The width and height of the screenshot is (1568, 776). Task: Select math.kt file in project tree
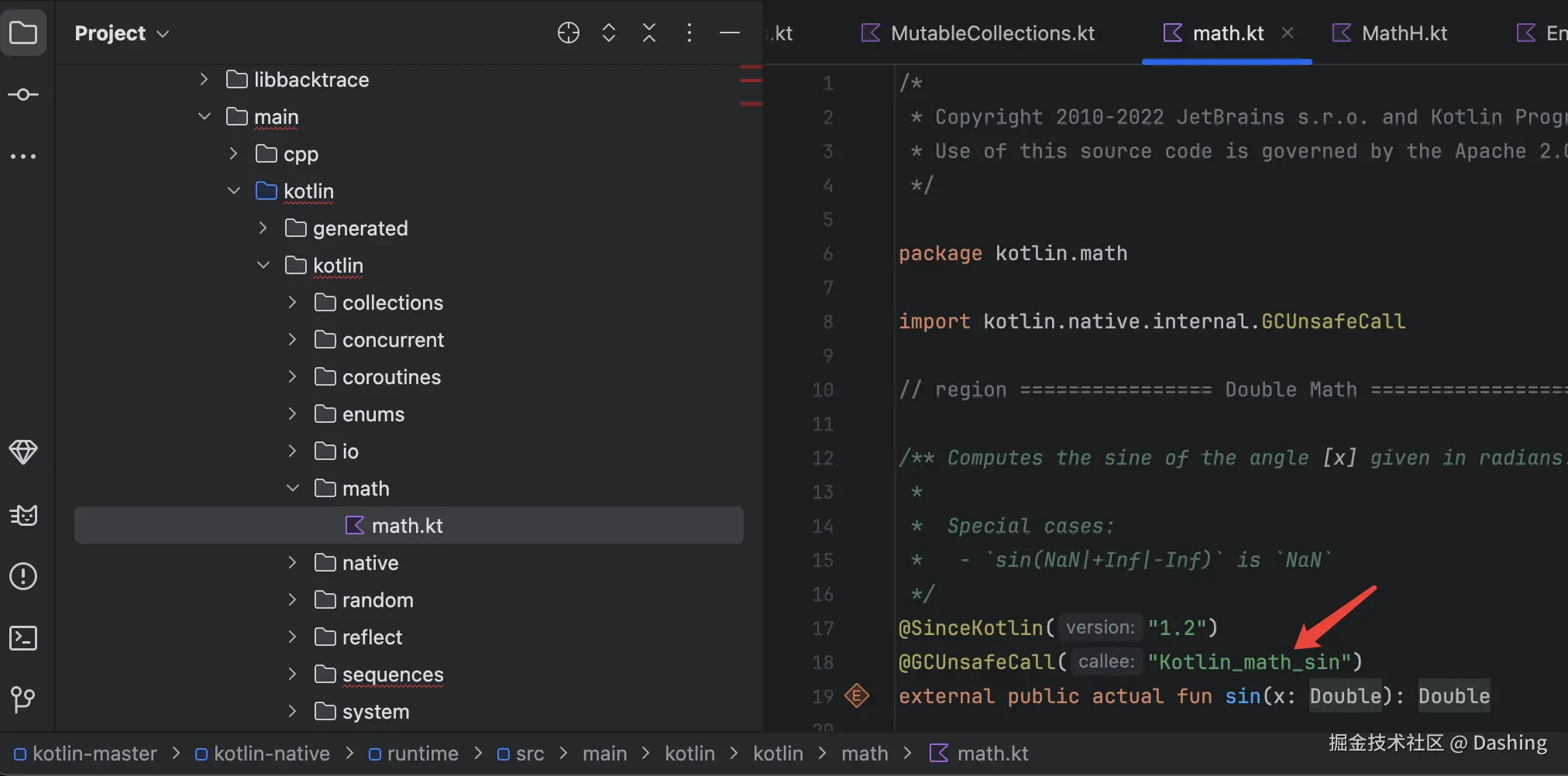[x=407, y=526]
